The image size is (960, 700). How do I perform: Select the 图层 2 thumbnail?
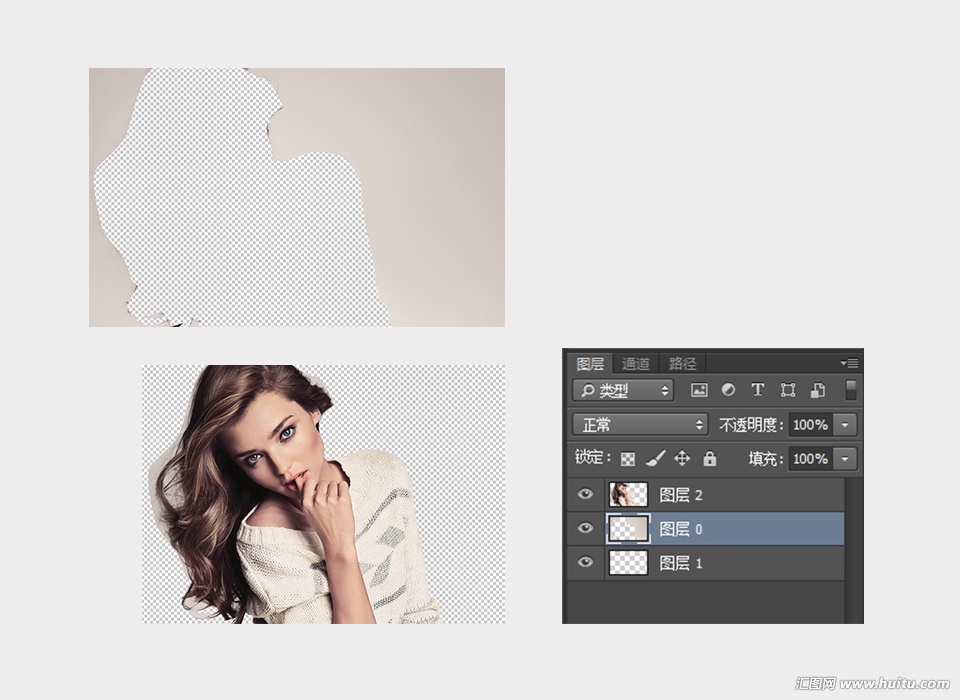[x=628, y=494]
